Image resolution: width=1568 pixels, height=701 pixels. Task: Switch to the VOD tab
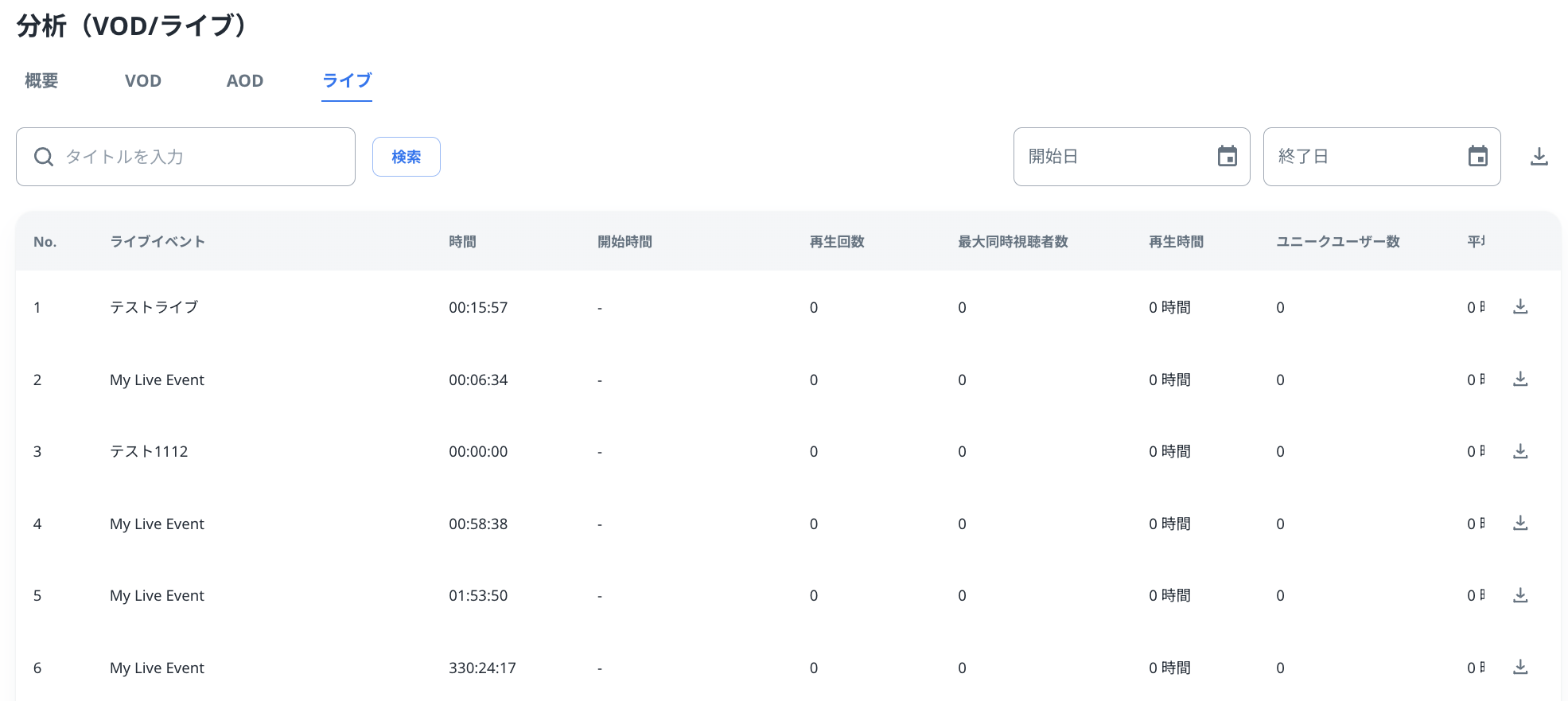(143, 81)
